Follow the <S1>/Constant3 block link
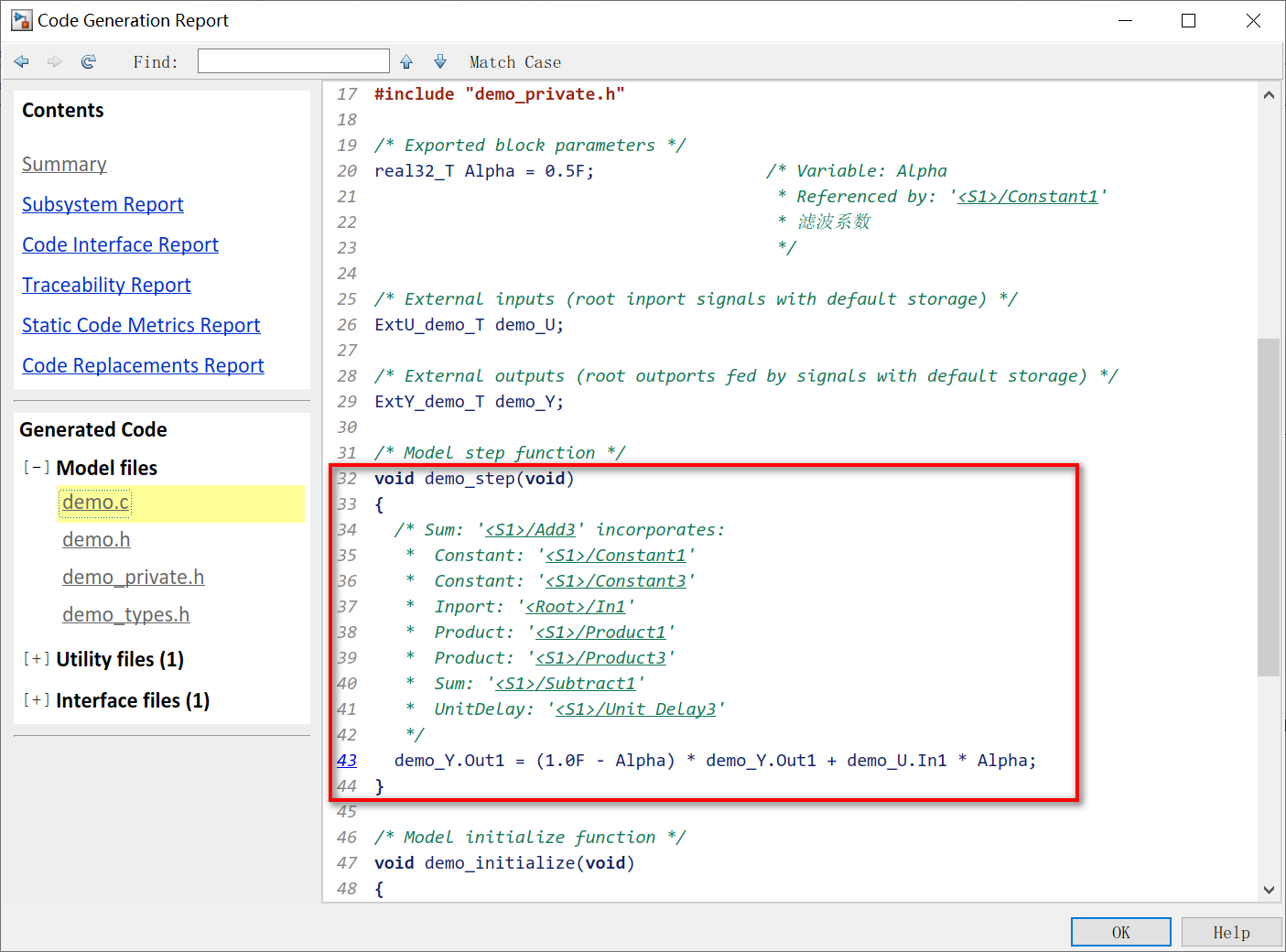The height and width of the screenshot is (952, 1286). 615,581
